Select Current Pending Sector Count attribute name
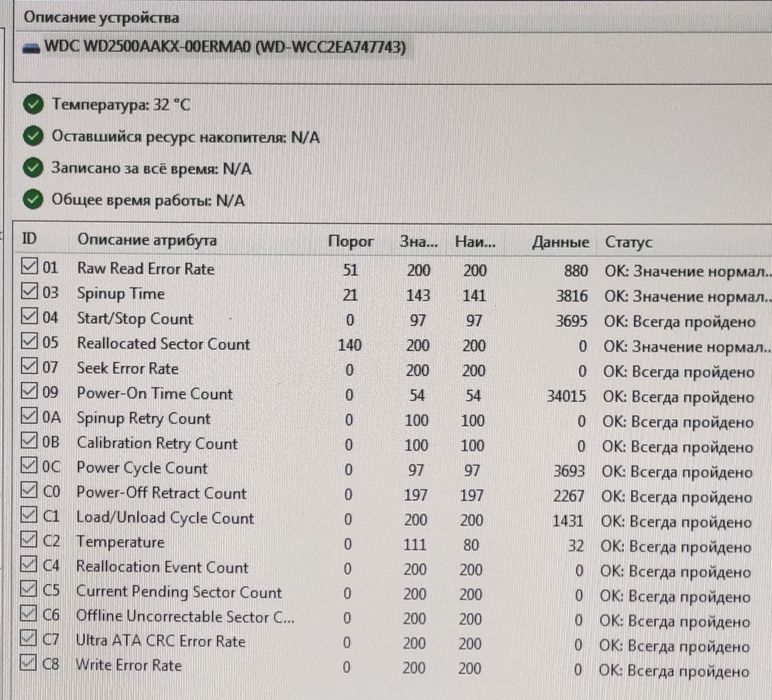This screenshot has width=772, height=700. tap(179, 592)
